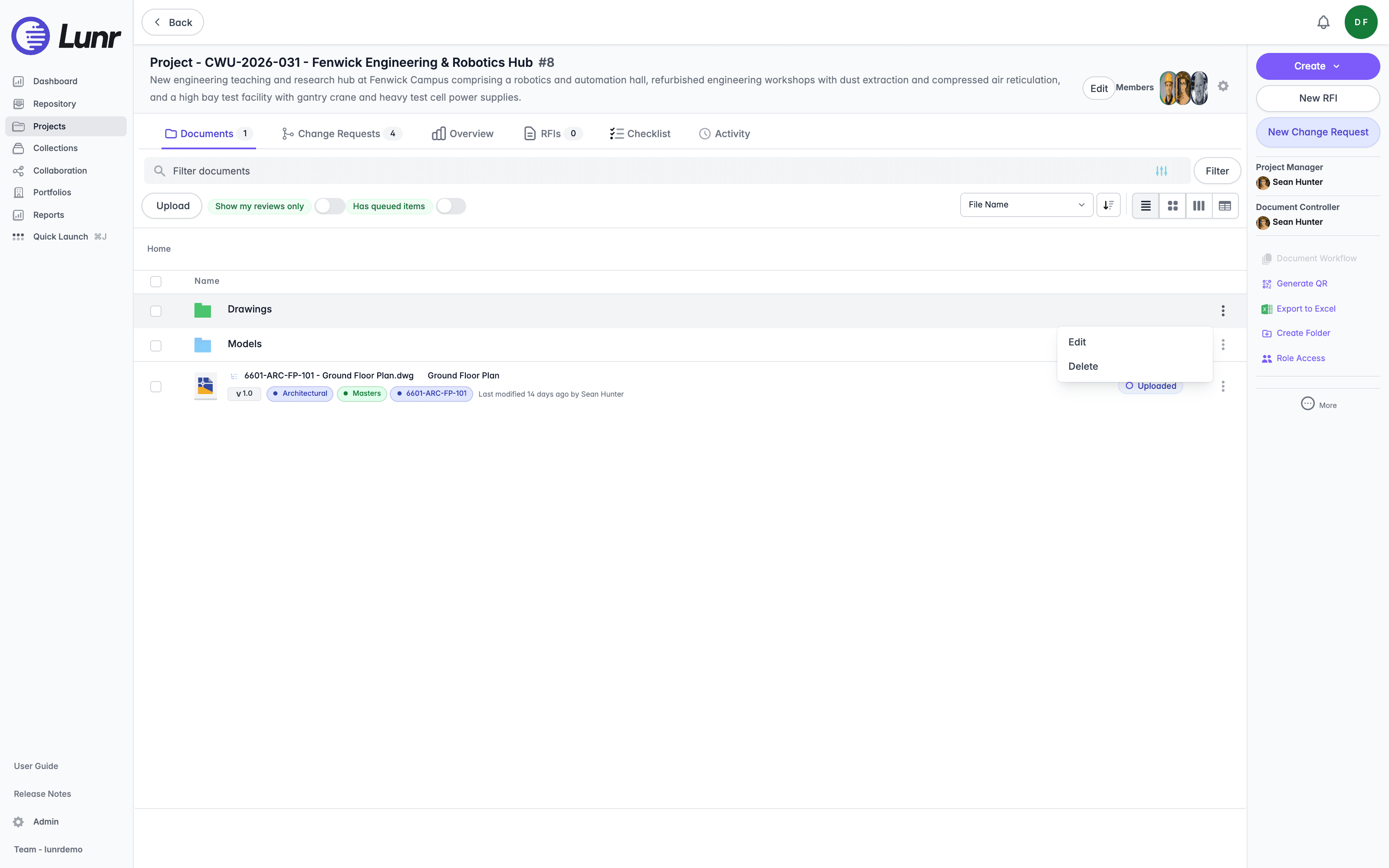Open the notifications bell
The width and height of the screenshot is (1389, 868).
click(x=1323, y=23)
